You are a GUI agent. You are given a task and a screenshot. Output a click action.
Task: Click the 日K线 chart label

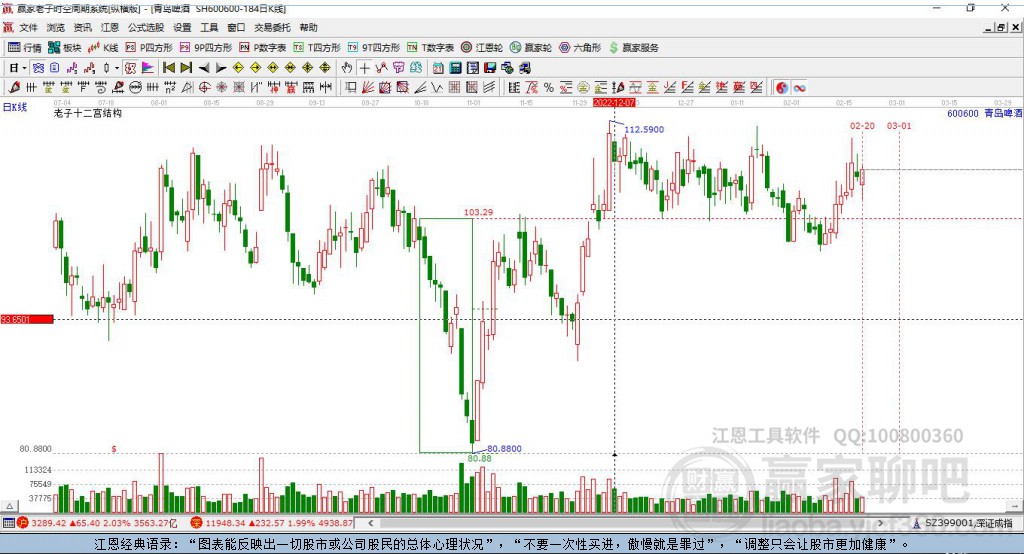[x=15, y=107]
